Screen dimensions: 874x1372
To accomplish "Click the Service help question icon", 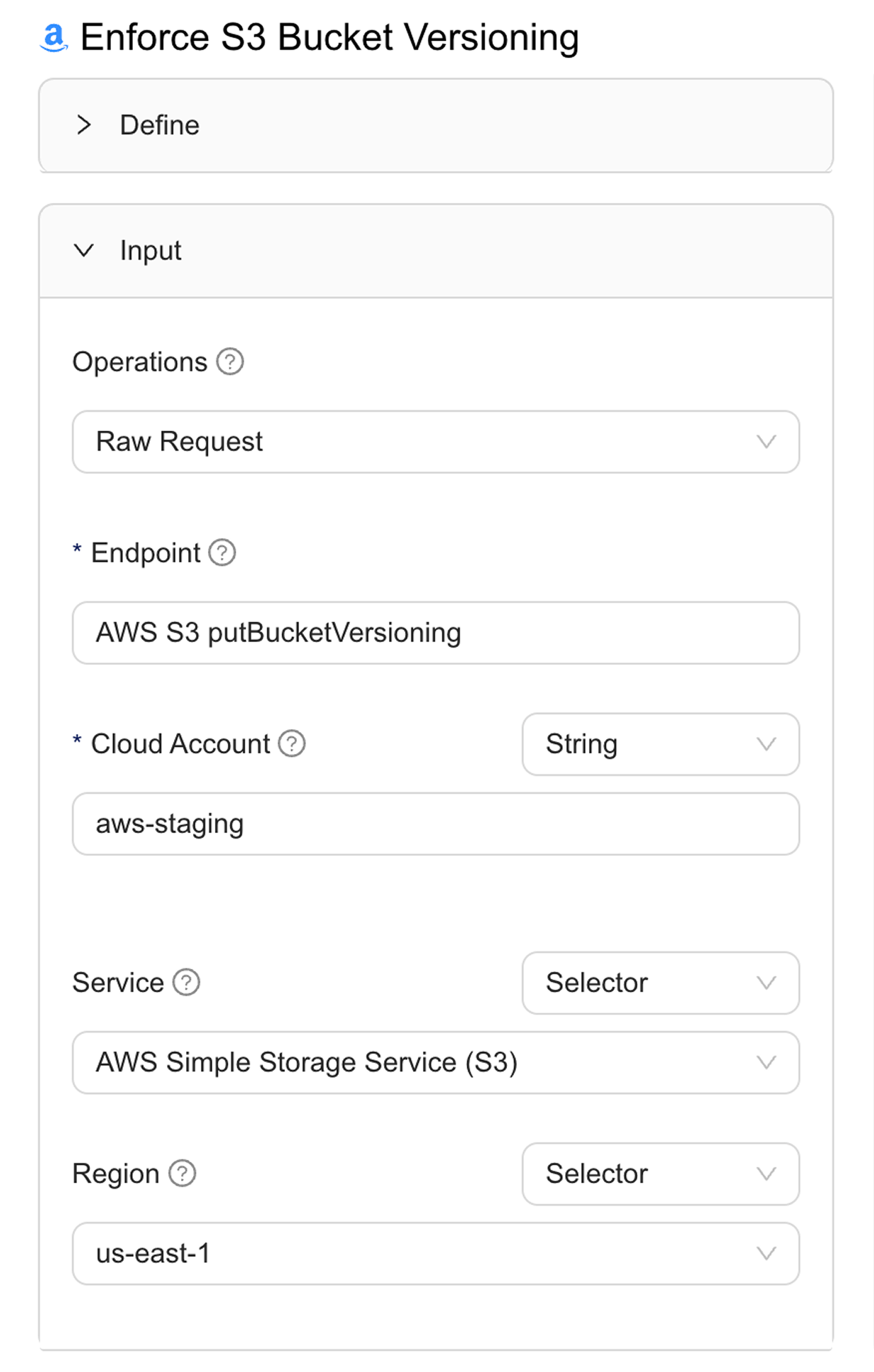I will (x=187, y=982).
